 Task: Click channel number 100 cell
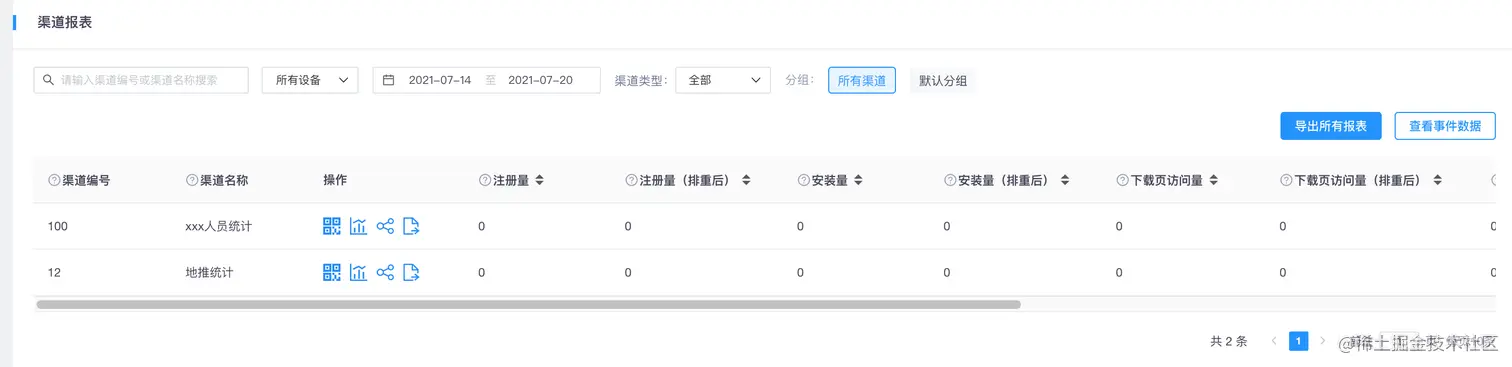[x=57, y=227]
